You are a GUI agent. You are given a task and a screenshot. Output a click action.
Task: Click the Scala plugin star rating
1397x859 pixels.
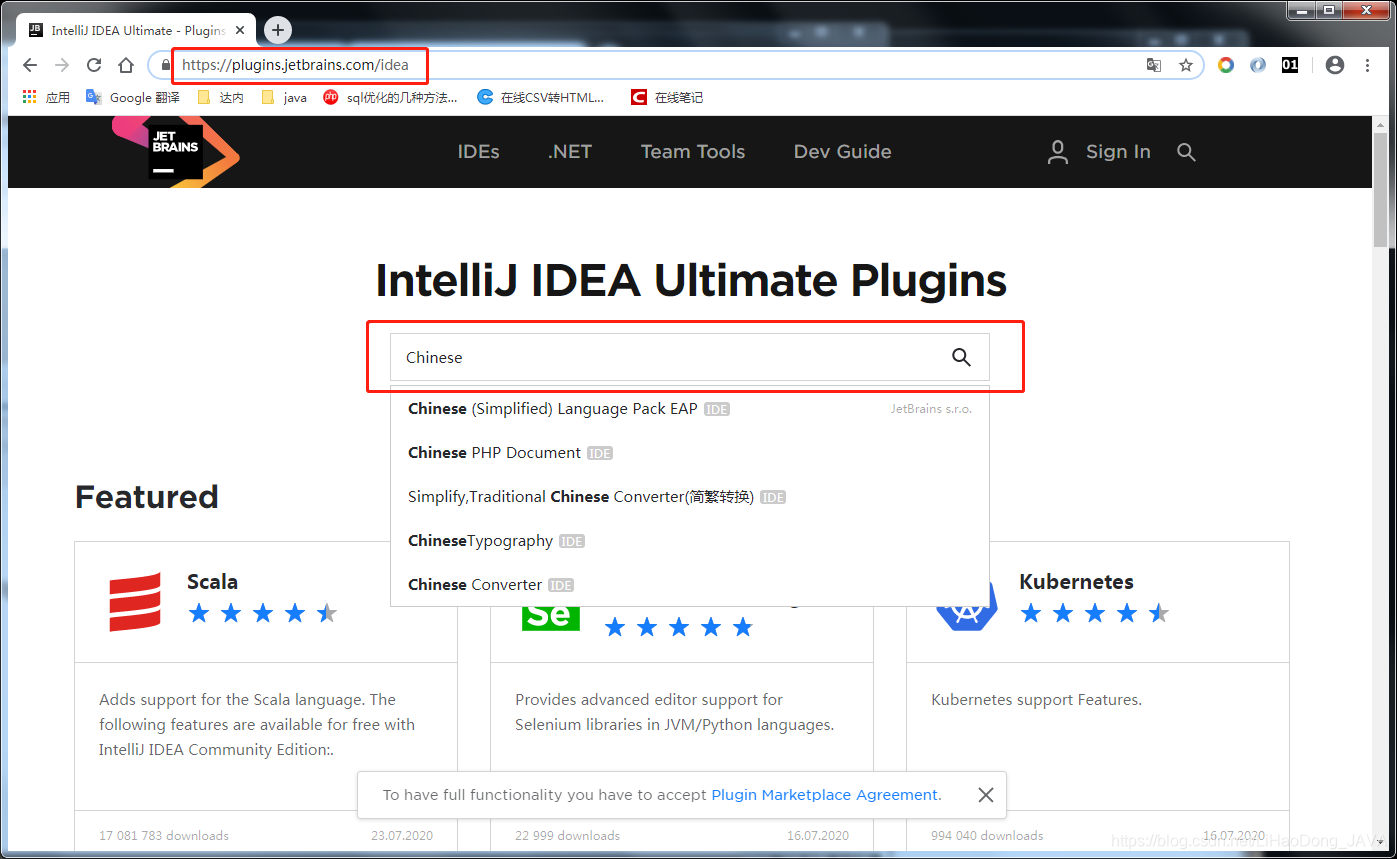click(x=262, y=613)
